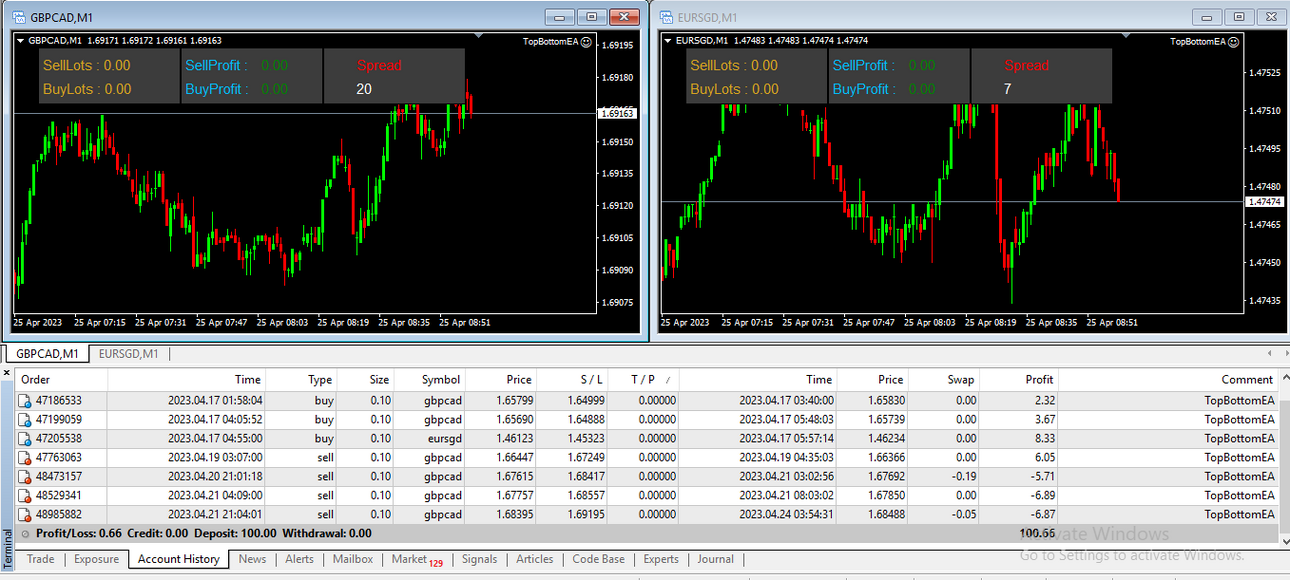This screenshot has height=580, width=1290.
Task: Click profit value -5.71
Action: click(x=1043, y=477)
